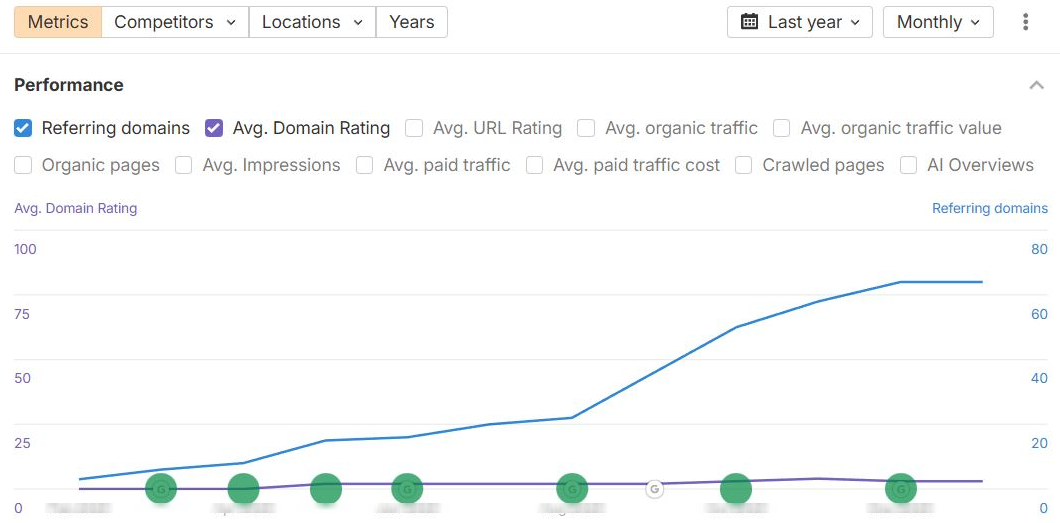Open the Monthly interval dropdown
Viewport: 1060px width, 523px height.
pos(938,22)
